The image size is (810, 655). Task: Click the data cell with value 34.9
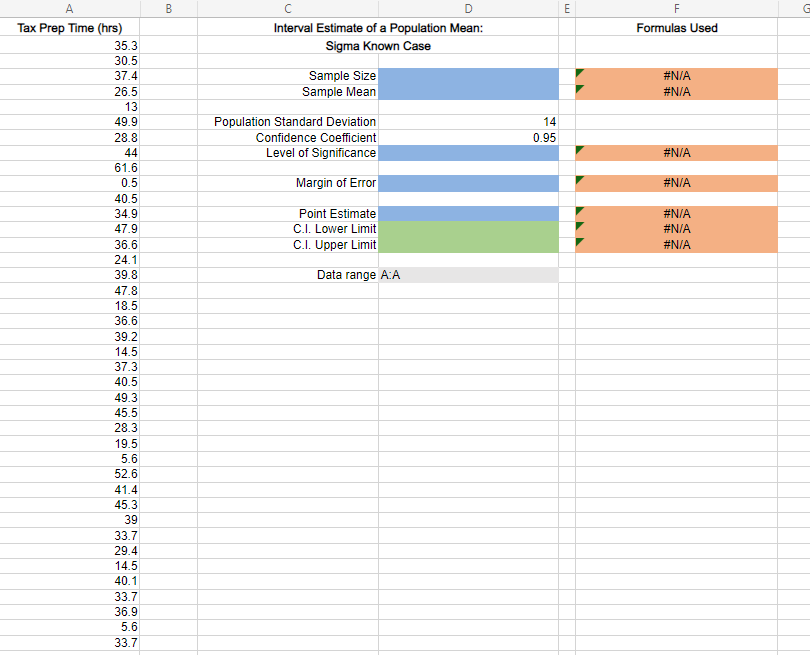point(70,214)
